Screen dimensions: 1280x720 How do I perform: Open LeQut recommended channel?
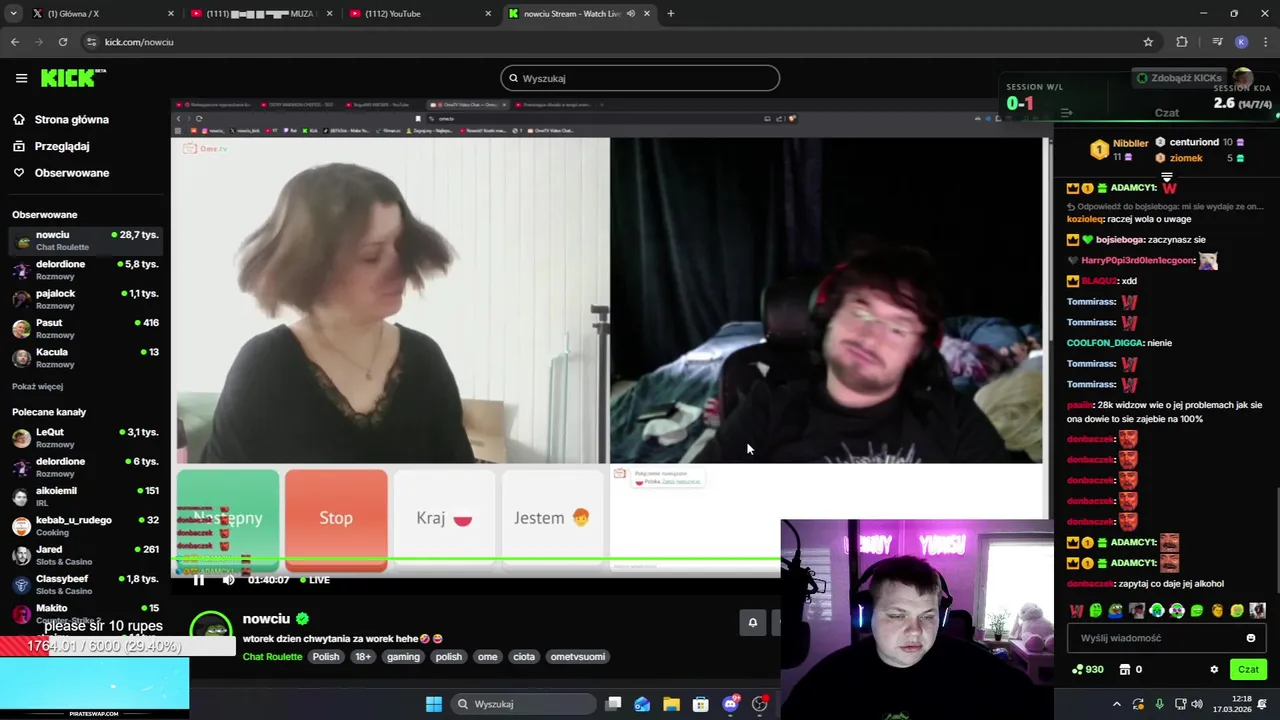tap(85, 437)
